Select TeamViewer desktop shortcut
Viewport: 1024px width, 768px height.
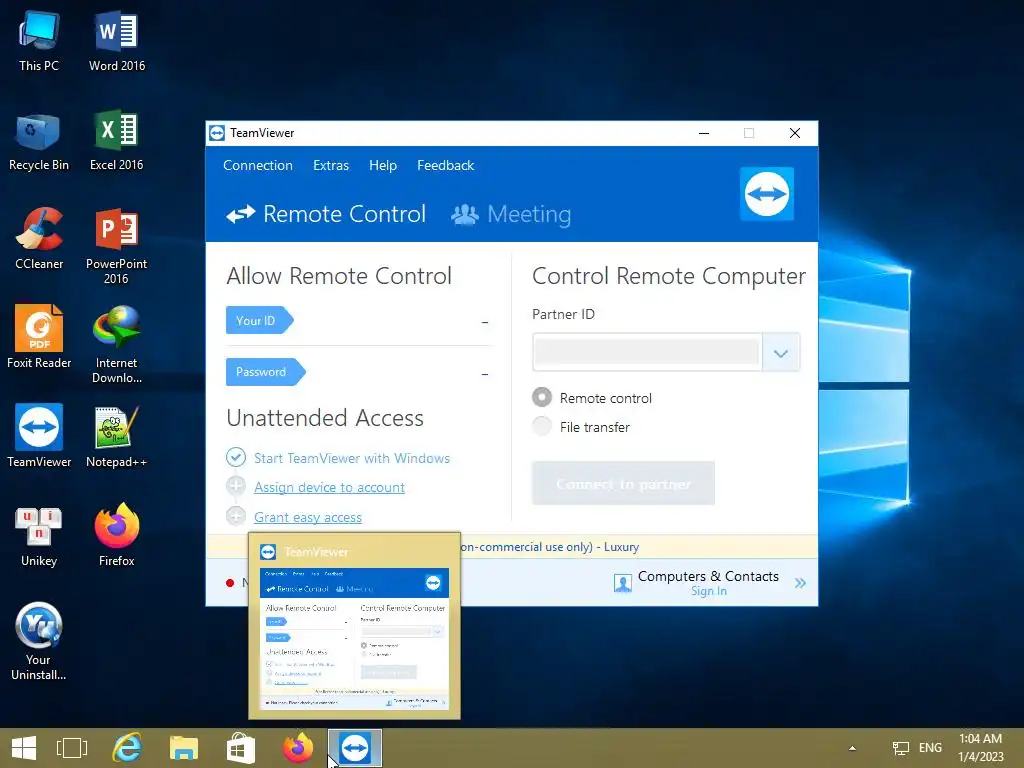point(39,436)
